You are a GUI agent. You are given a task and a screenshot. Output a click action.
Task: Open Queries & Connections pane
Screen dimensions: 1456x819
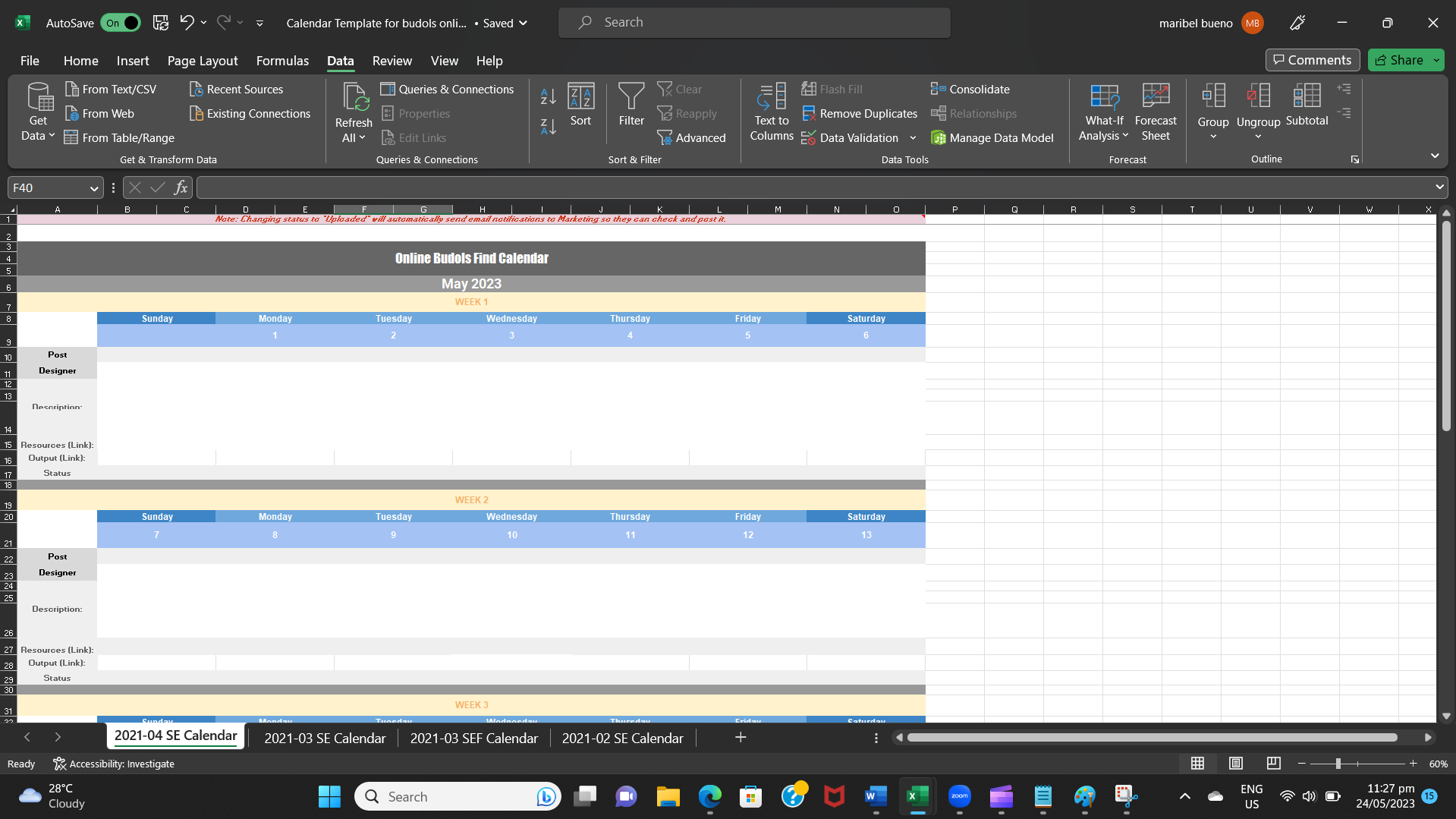448,90
